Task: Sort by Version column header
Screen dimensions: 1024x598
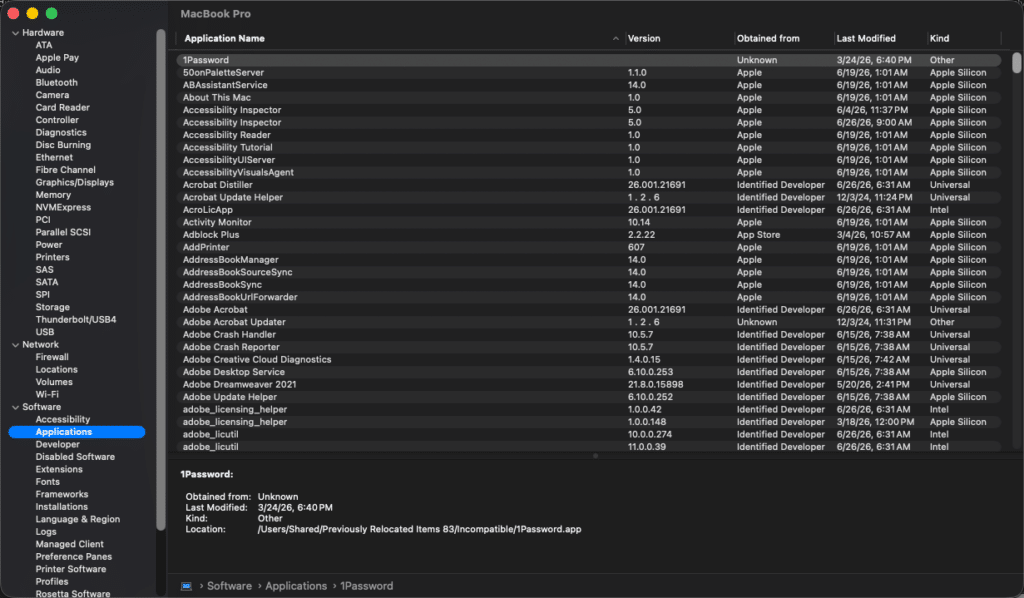Action: point(643,39)
